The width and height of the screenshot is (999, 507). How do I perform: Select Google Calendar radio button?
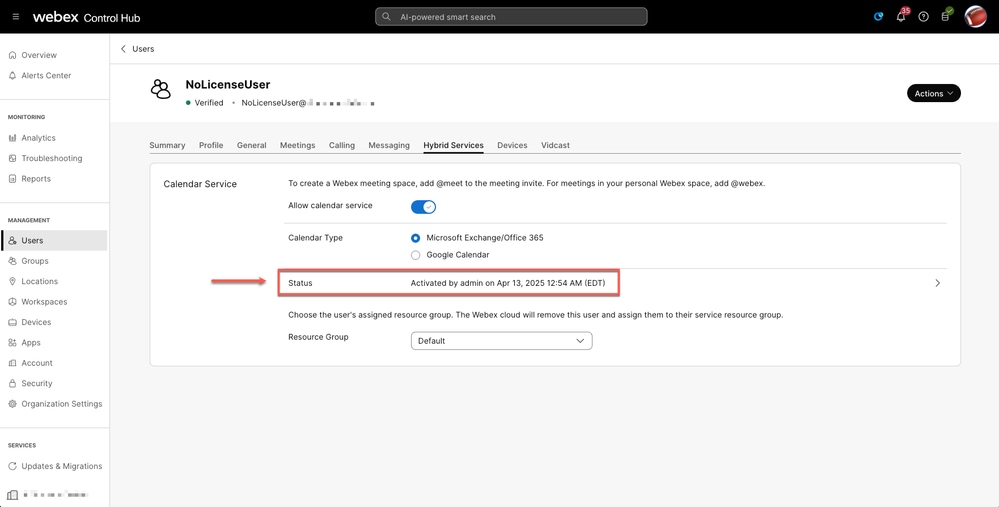tap(415, 255)
